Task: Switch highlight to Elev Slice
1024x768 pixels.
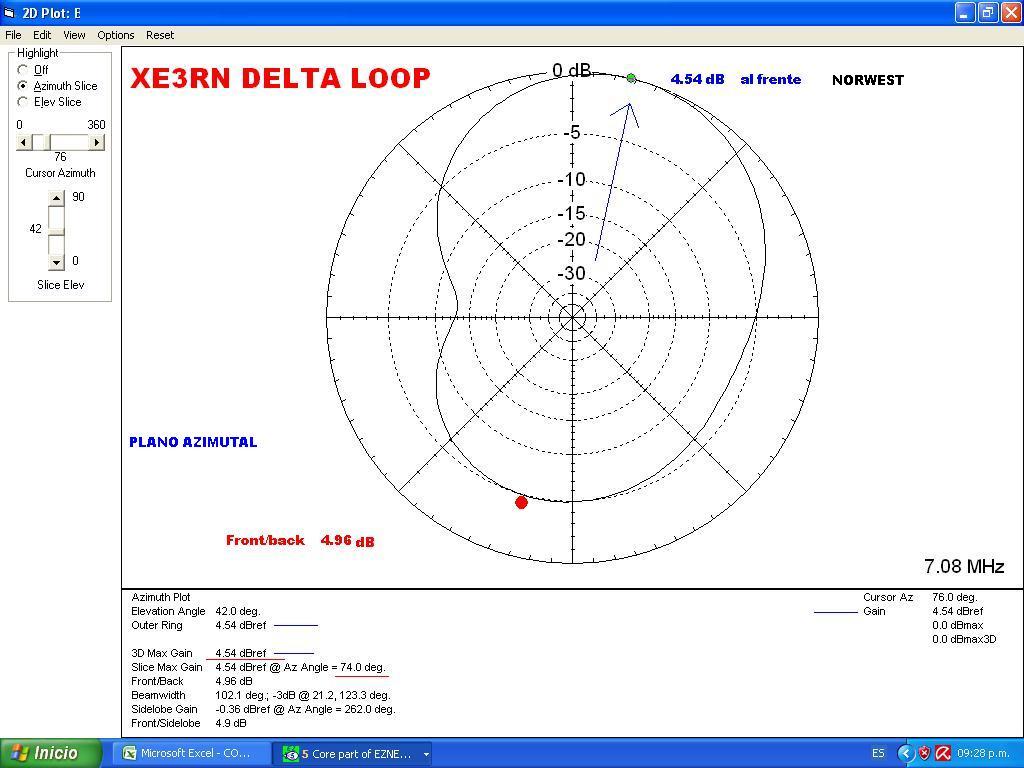Action: click(x=23, y=102)
